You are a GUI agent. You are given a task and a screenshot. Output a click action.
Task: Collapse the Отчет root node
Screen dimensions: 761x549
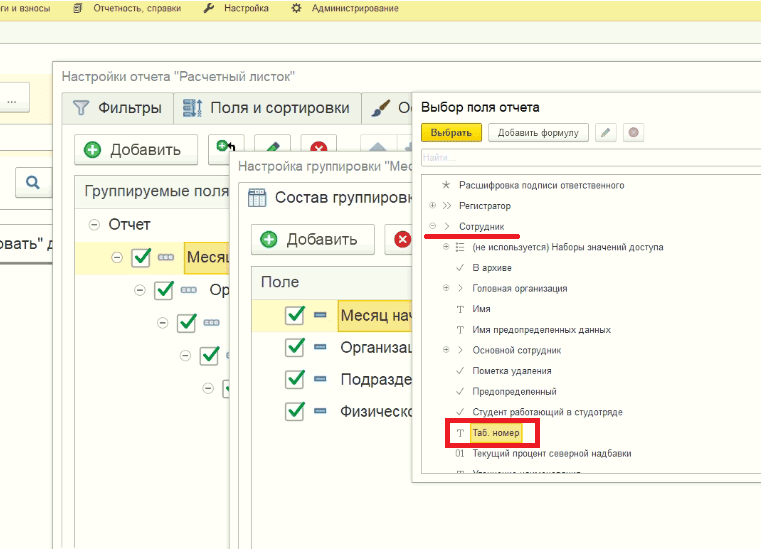coord(94,224)
